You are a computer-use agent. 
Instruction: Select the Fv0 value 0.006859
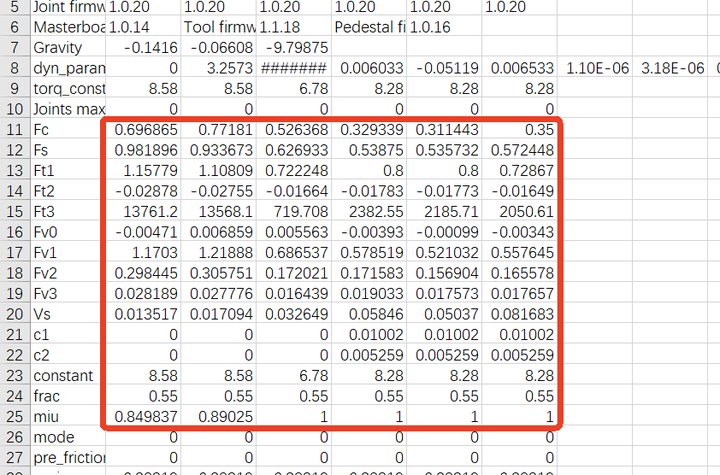[219, 233]
